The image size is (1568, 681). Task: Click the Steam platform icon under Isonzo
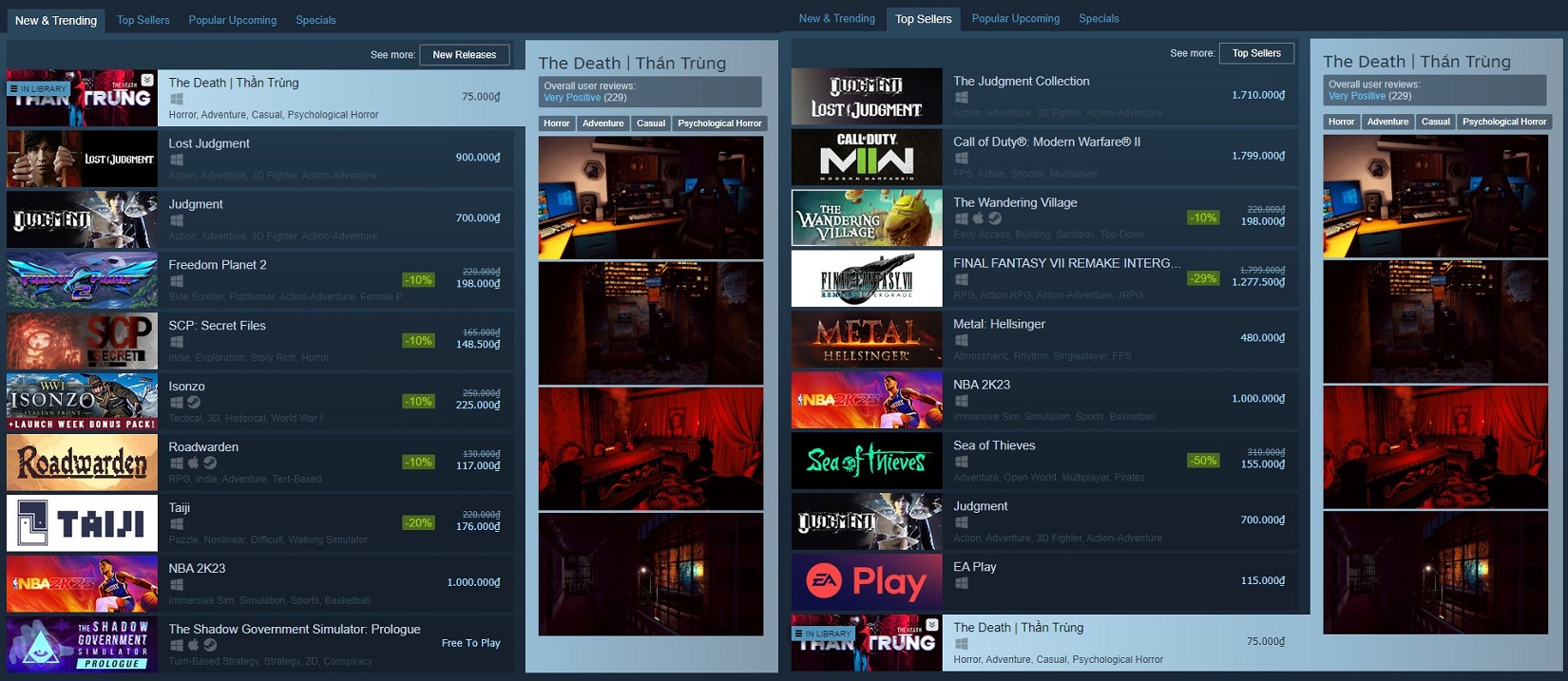click(x=193, y=403)
